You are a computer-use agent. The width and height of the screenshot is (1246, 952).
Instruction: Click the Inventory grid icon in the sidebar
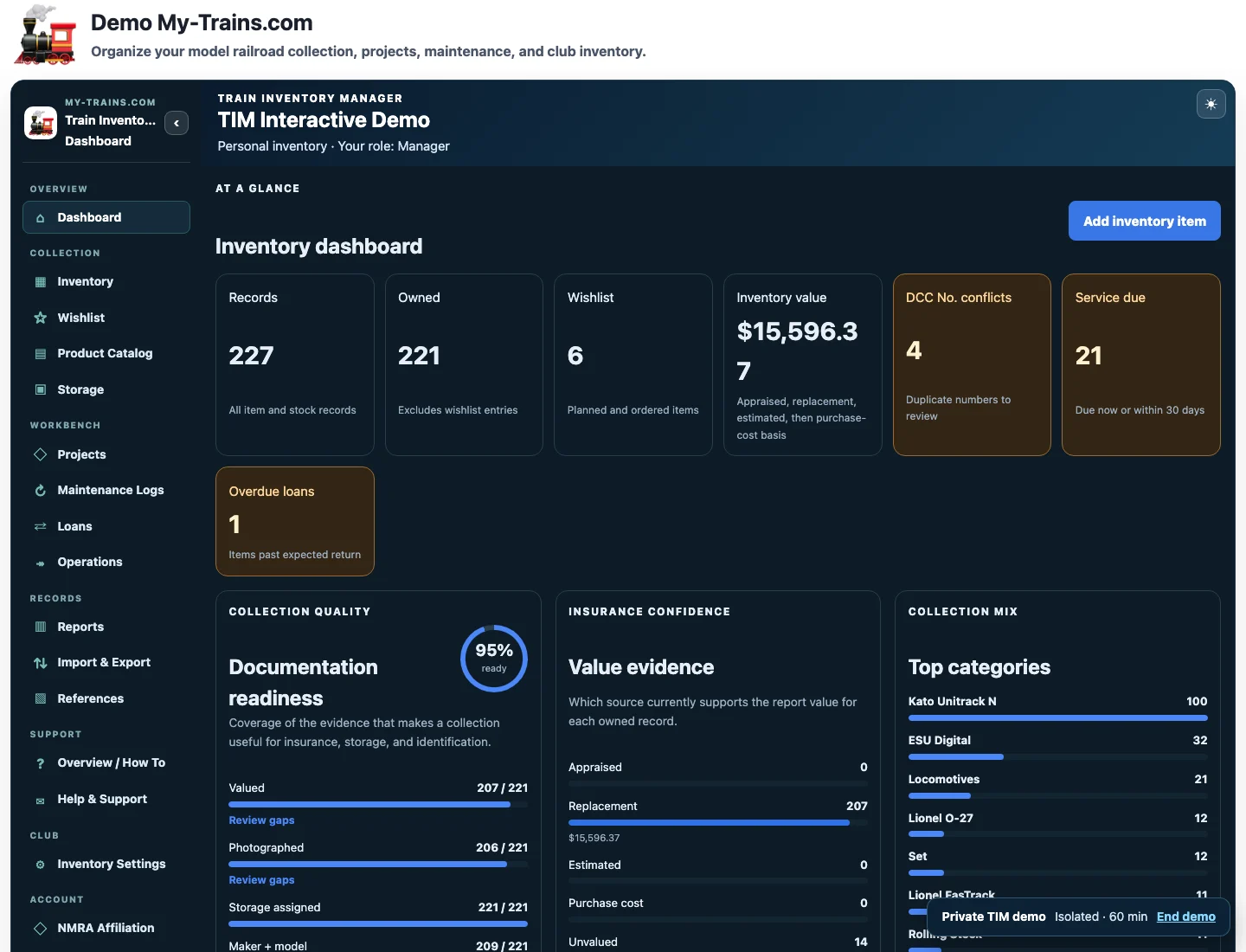40,281
